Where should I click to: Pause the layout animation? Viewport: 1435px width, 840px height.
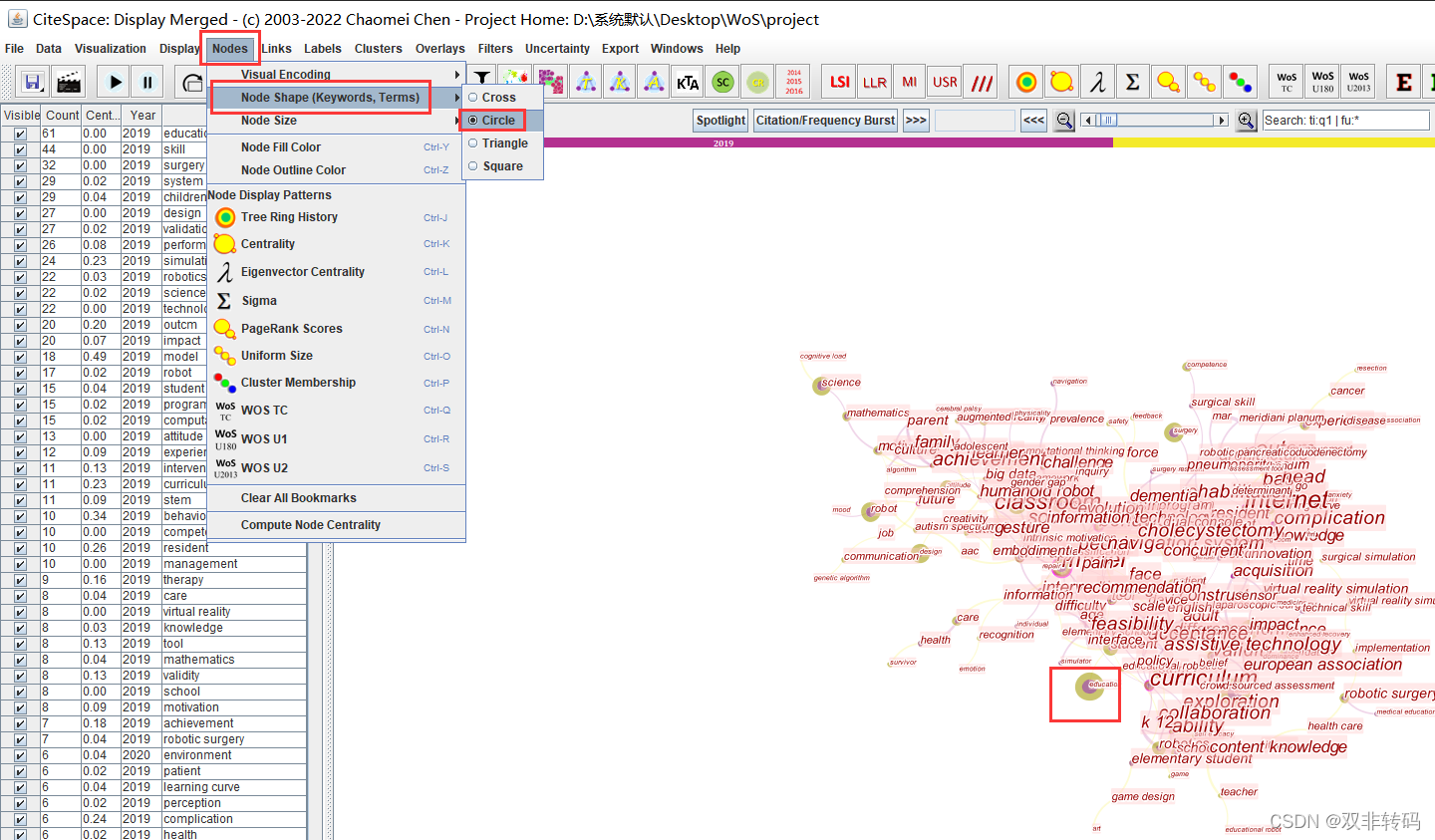(x=147, y=82)
